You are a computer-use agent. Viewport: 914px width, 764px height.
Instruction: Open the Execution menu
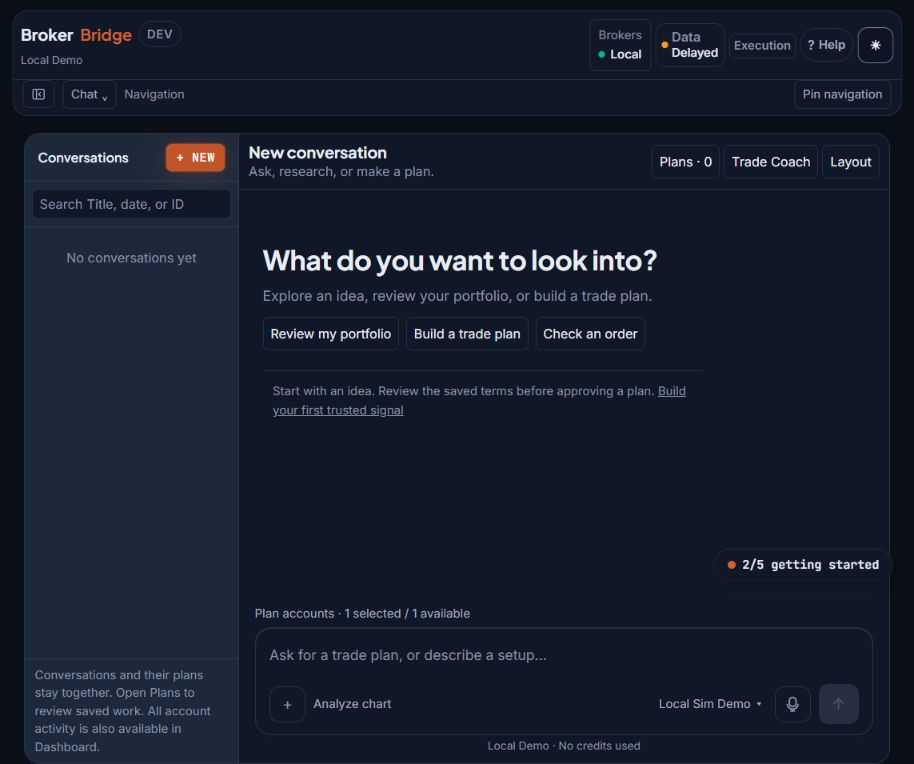(762, 45)
